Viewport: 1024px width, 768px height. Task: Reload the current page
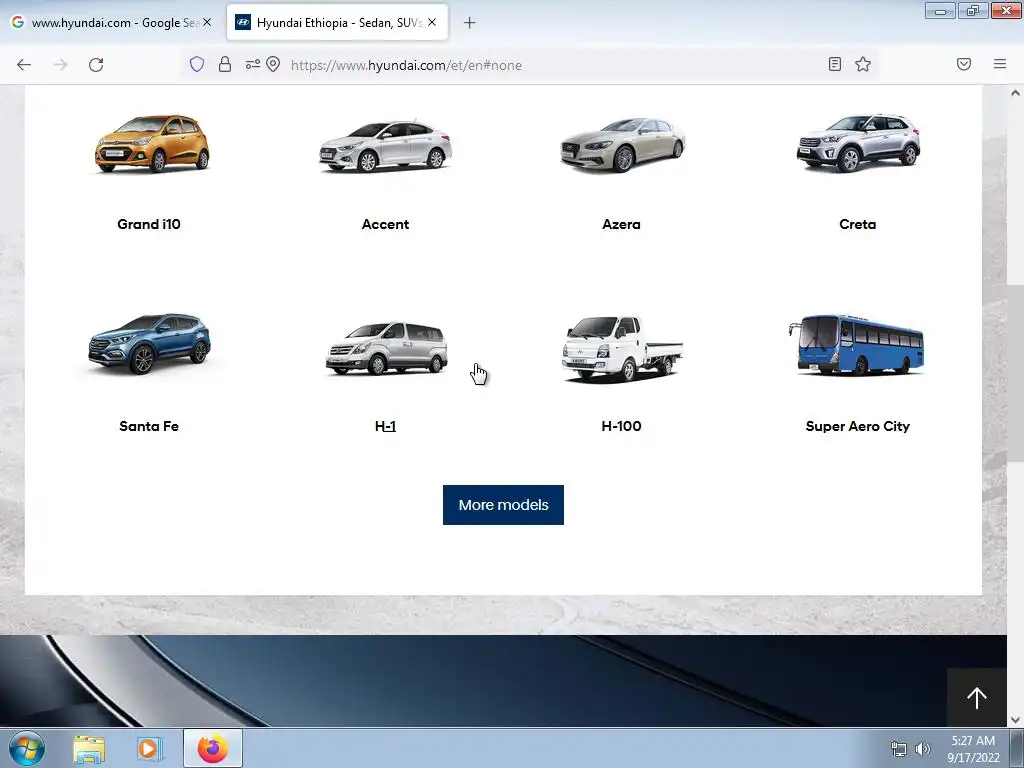(x=96, y=65)
